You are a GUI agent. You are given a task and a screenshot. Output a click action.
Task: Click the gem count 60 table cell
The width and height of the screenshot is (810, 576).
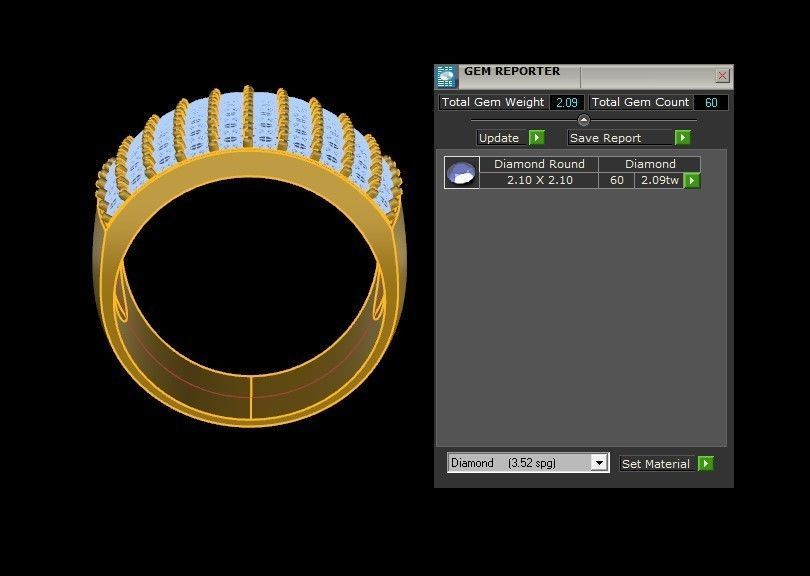point(616,180)
